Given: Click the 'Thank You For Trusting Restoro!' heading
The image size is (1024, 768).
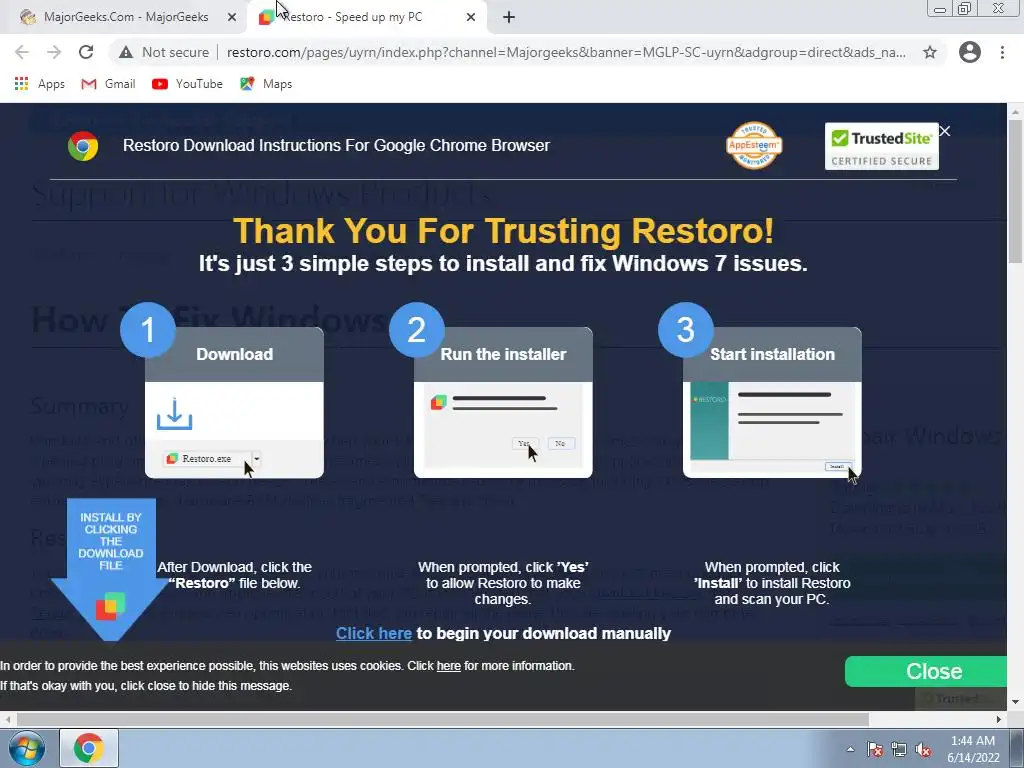Looking at the screenshot, I should 504,231.
